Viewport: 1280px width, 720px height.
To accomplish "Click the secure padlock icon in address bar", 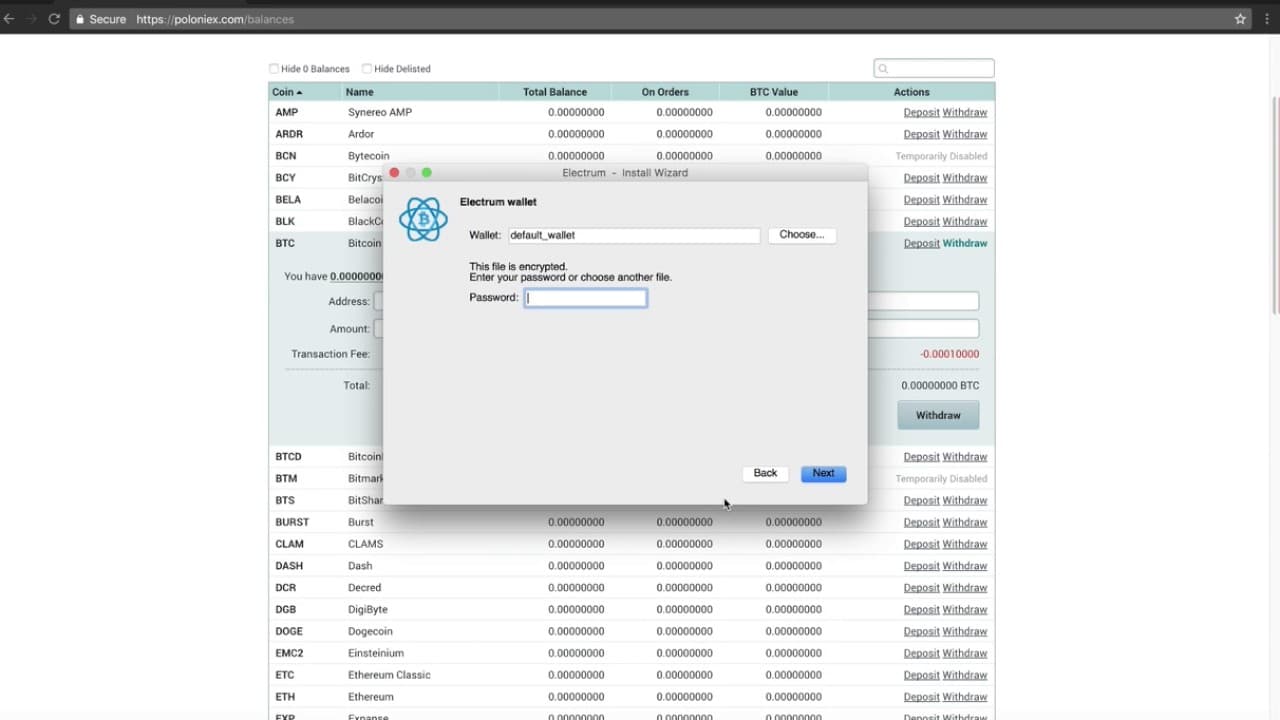I will click(x=81, y=19).
